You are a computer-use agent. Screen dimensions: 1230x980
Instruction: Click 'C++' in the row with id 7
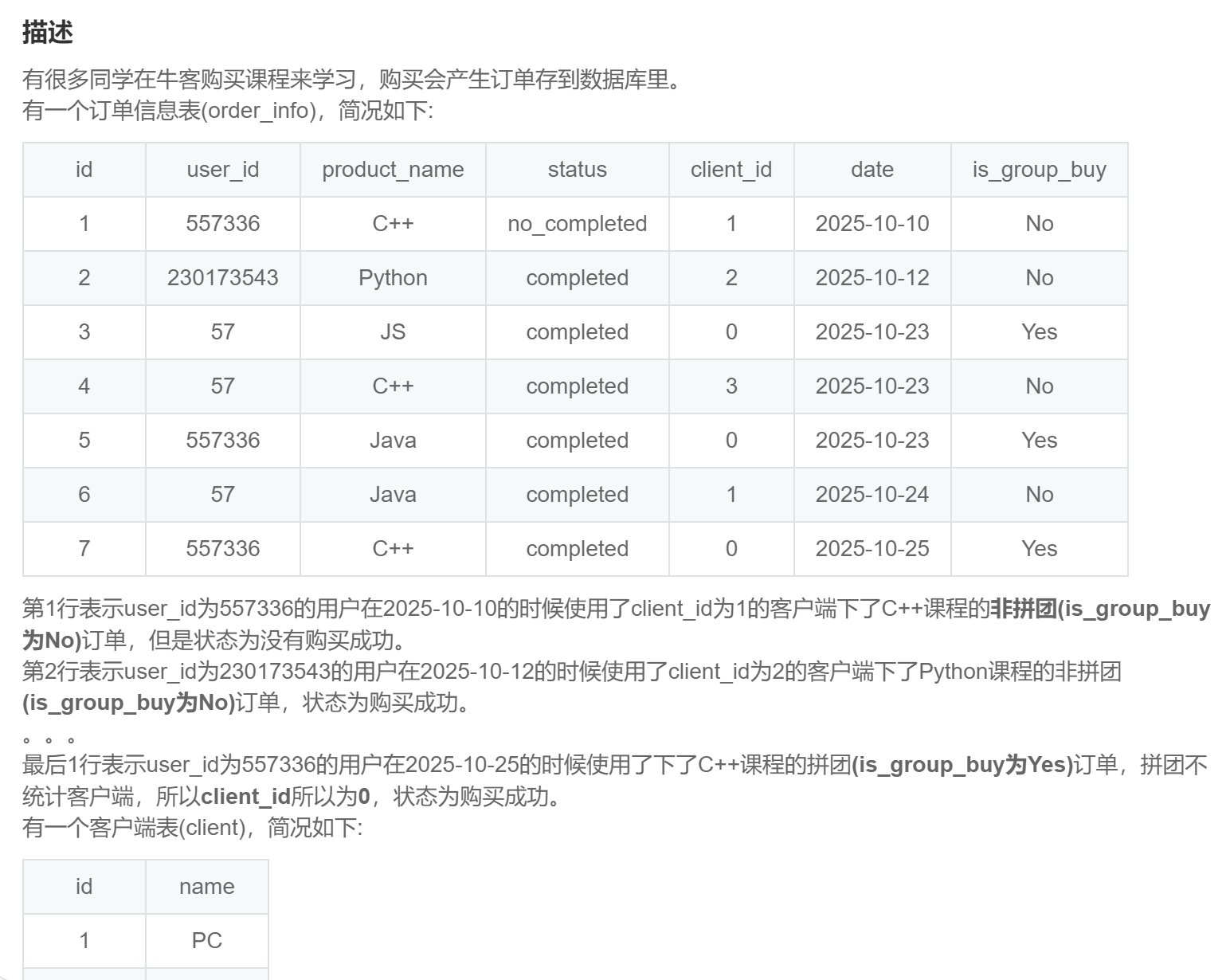393,549
